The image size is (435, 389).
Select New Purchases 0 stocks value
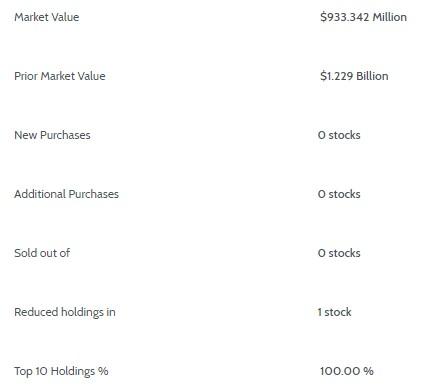coord(339,135)
